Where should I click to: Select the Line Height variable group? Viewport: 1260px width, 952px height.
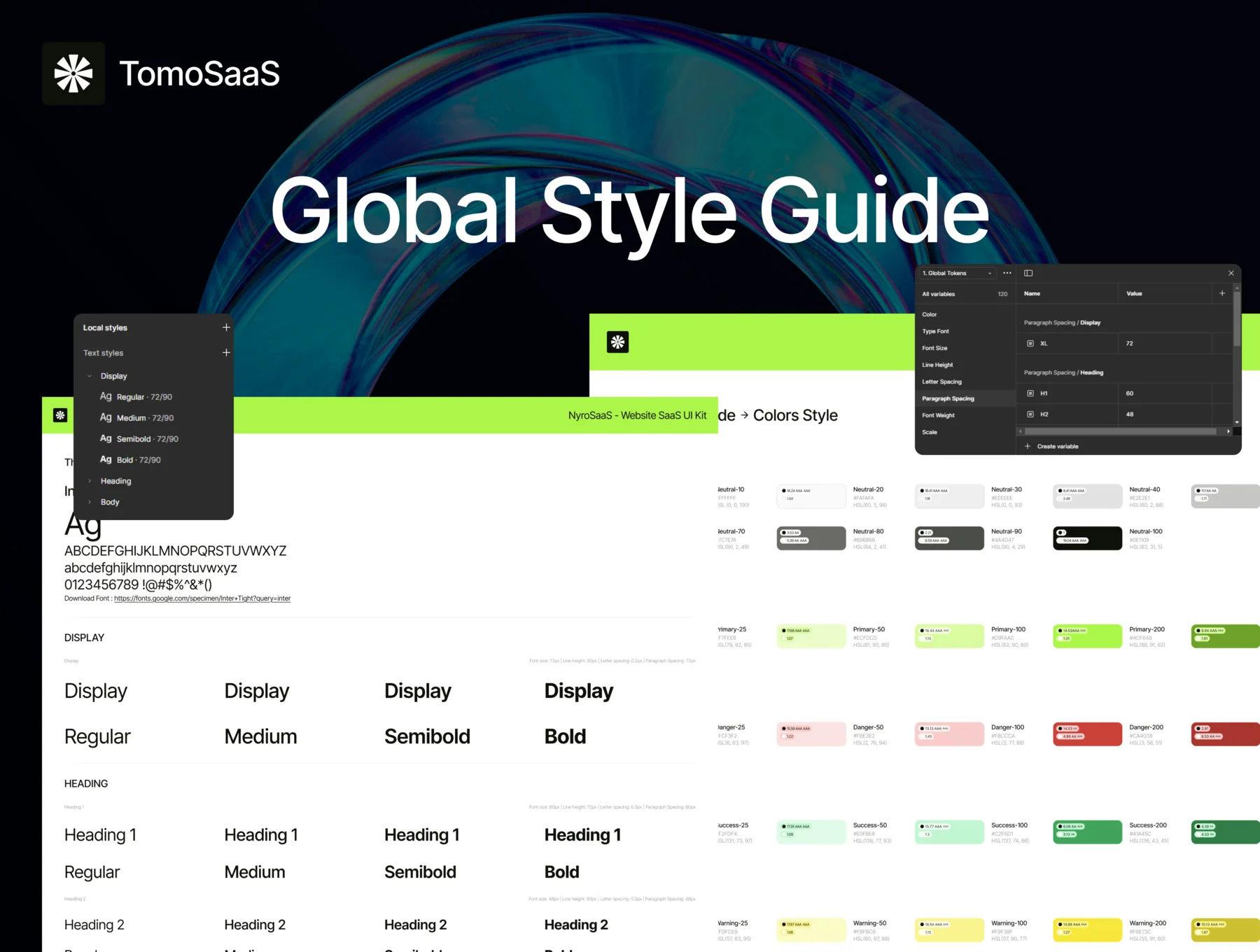(x=965, y=365)
